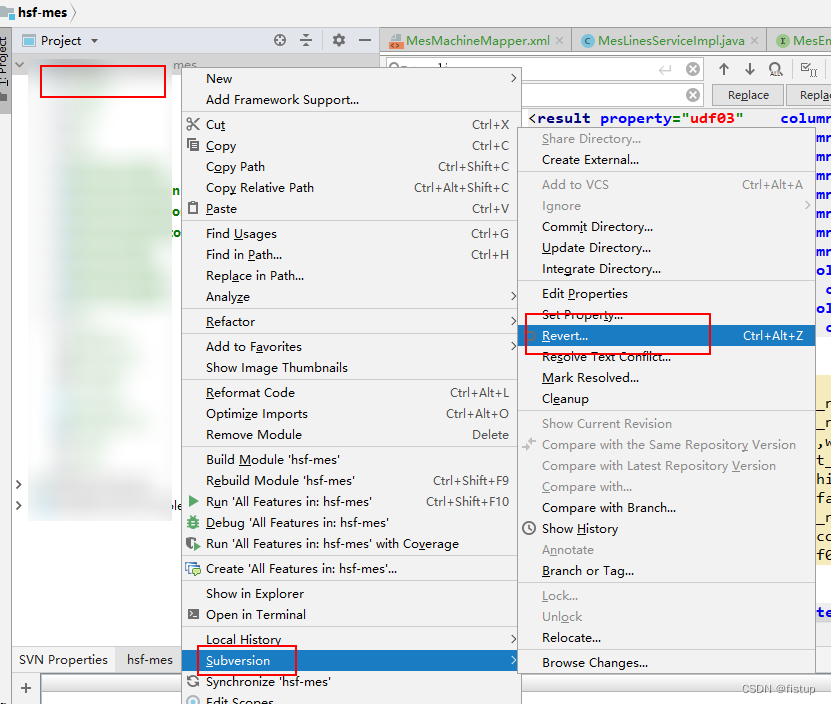Clear the search field with X icon
Screen dimensions: 831x704
pos(693,69)
